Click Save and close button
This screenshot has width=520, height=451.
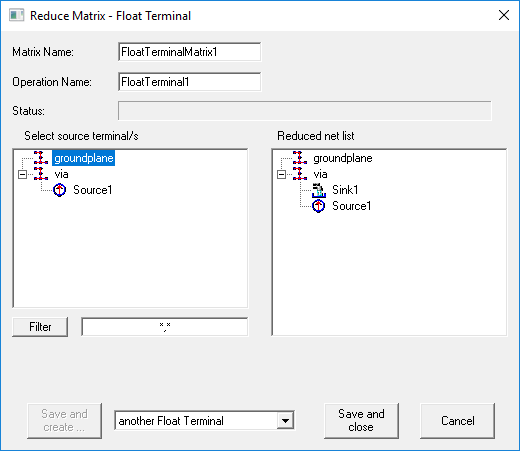coord(361,421)
